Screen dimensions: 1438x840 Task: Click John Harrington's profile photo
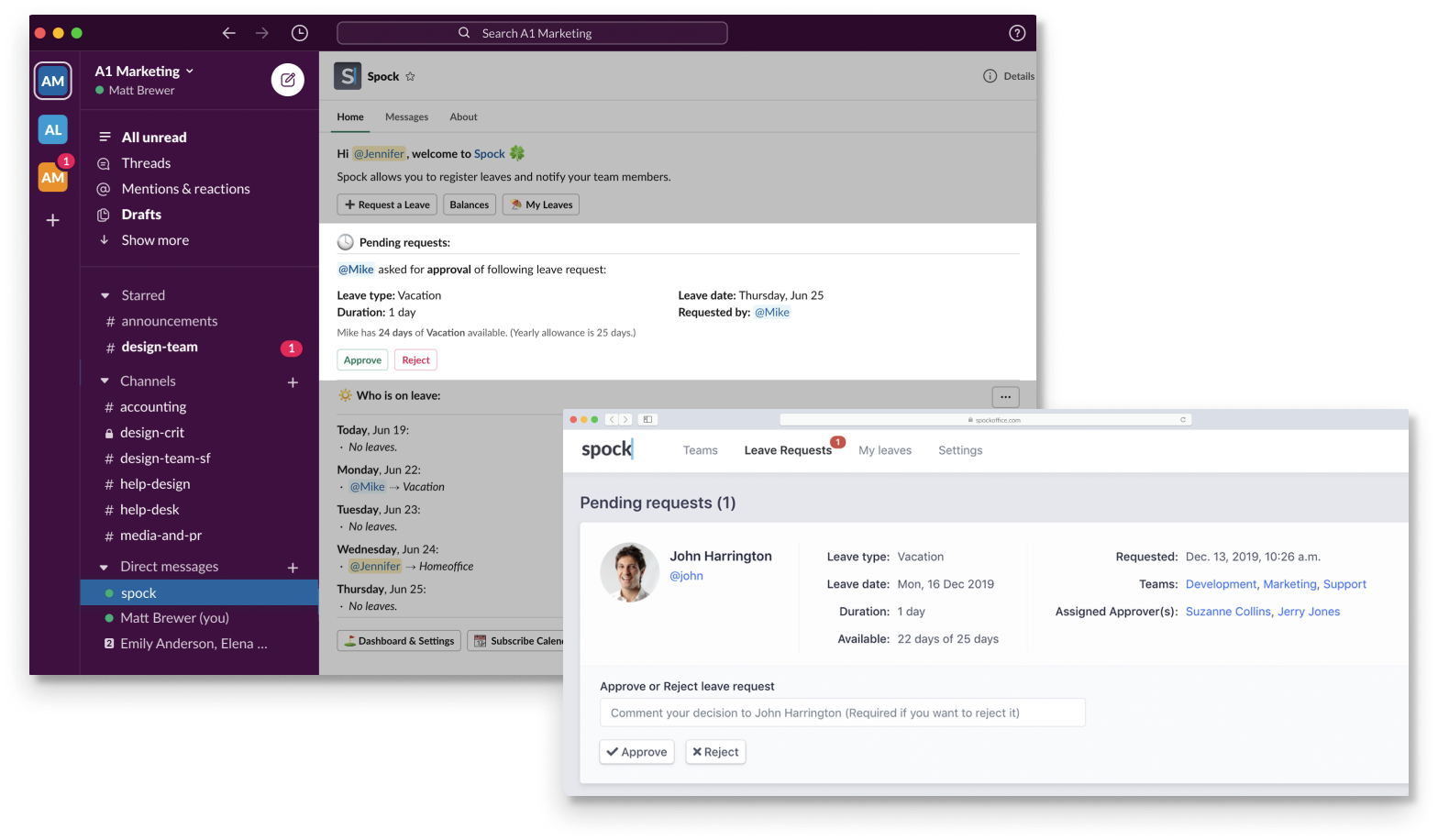pos(629,572)
